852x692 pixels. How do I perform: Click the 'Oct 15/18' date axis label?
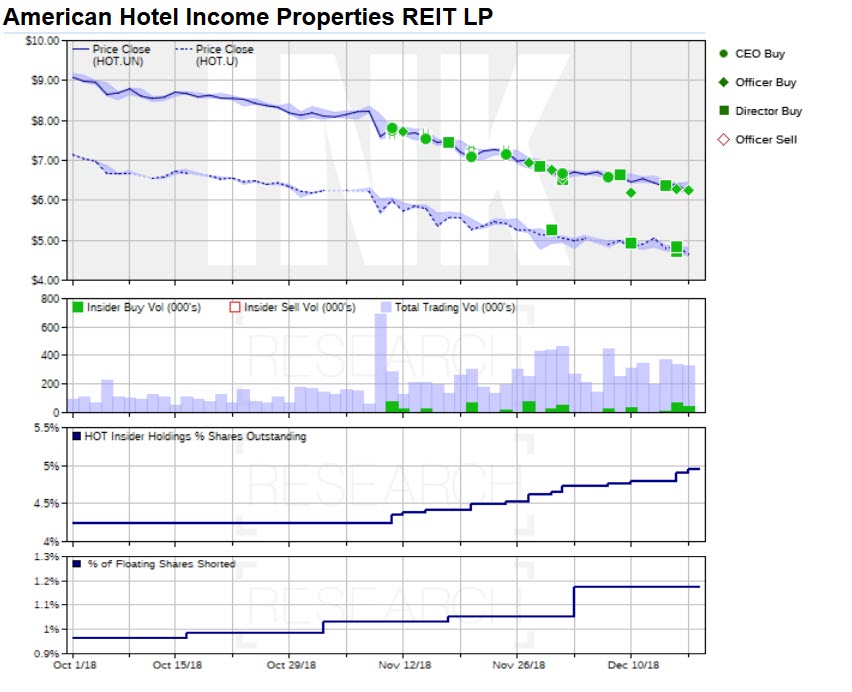point(177,665)
